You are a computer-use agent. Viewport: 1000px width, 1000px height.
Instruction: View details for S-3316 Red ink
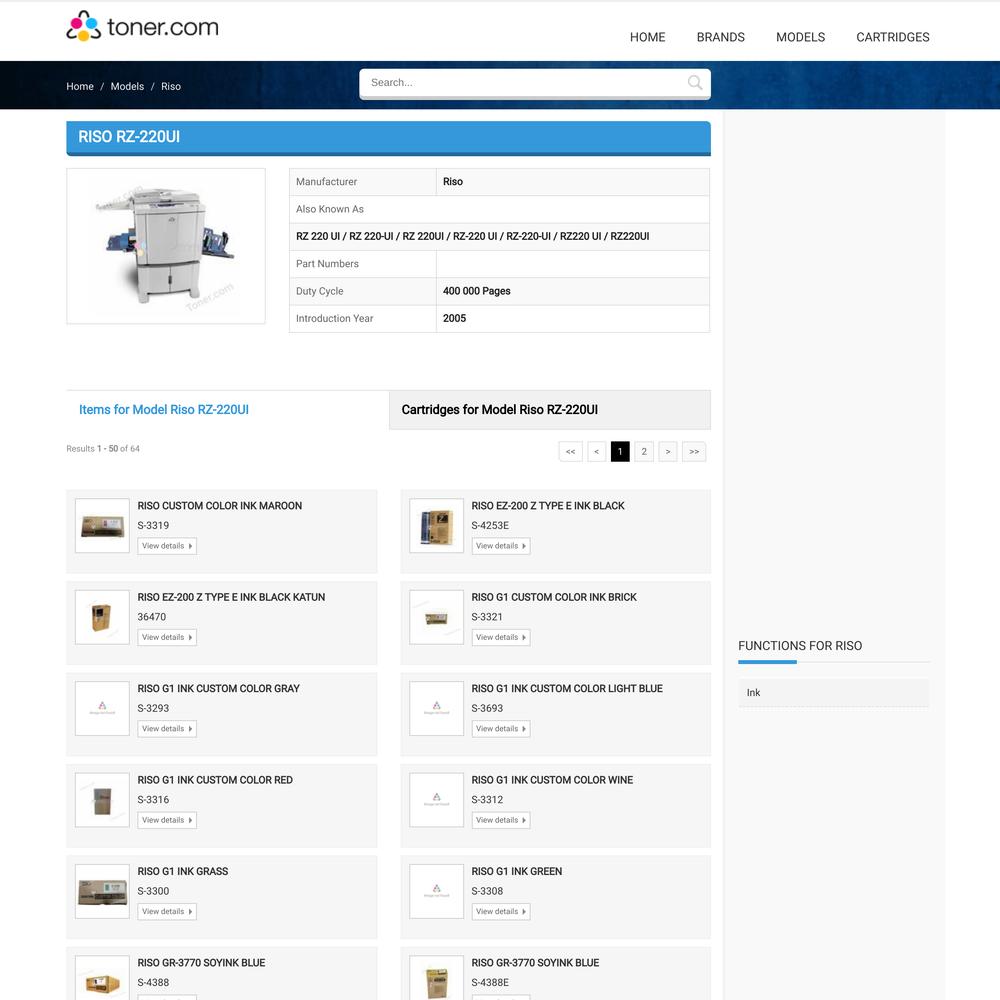[167, 820]
